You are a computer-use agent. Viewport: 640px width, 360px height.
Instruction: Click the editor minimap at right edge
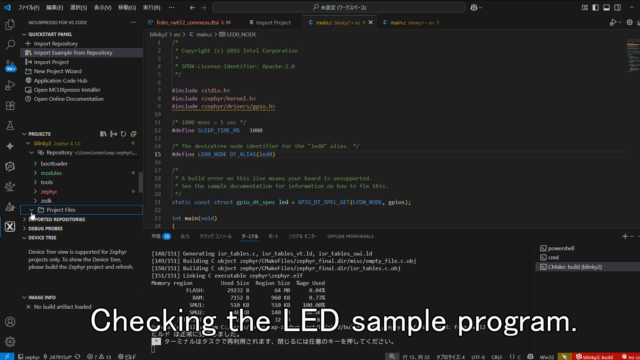632,56
